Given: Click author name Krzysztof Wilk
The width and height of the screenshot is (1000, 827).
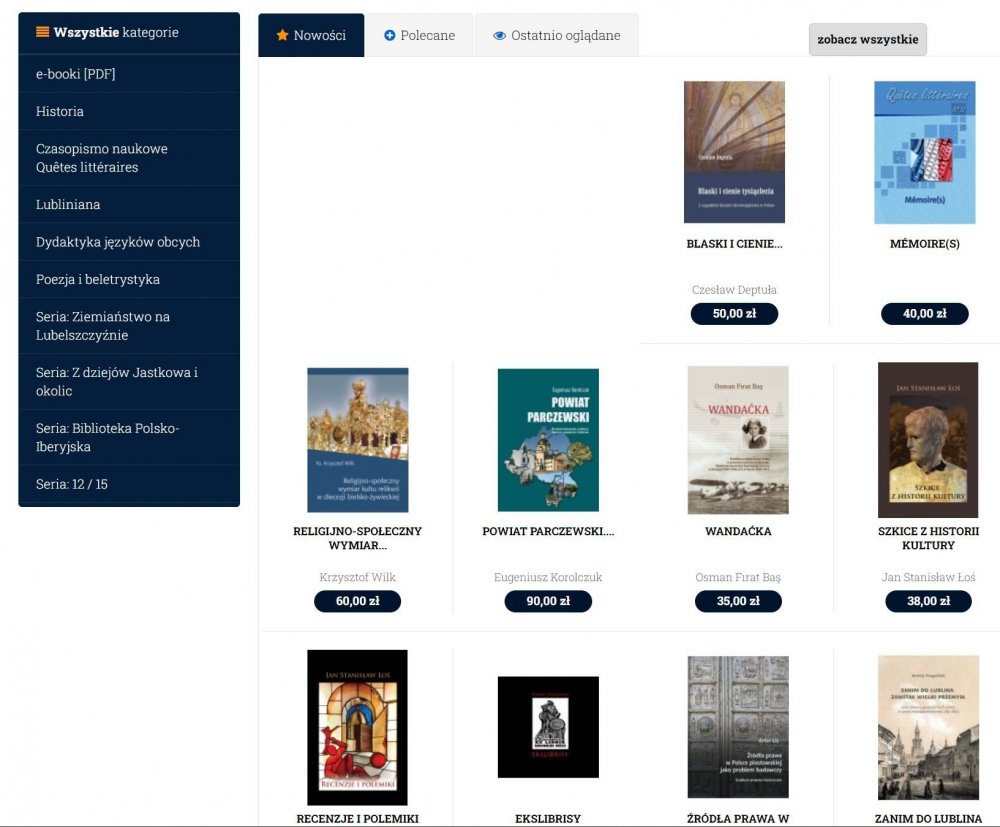Looking at the screenshot, I should point(357,577).
